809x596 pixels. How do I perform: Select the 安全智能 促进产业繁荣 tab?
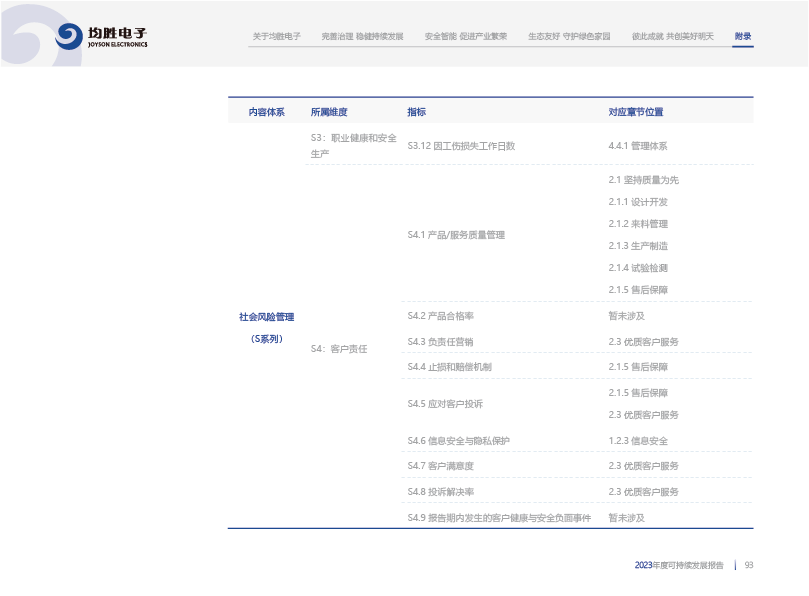465,36
